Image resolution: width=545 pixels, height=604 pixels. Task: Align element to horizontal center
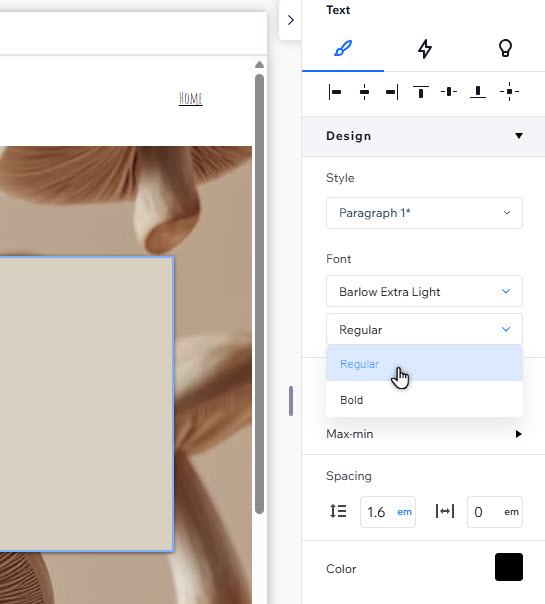[364, 92]
